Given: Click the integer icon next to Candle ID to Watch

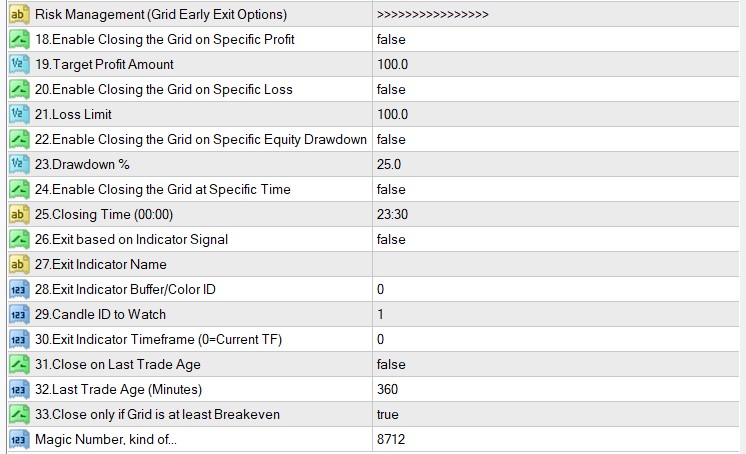Looking at the screenshot, I should [18, 315].
